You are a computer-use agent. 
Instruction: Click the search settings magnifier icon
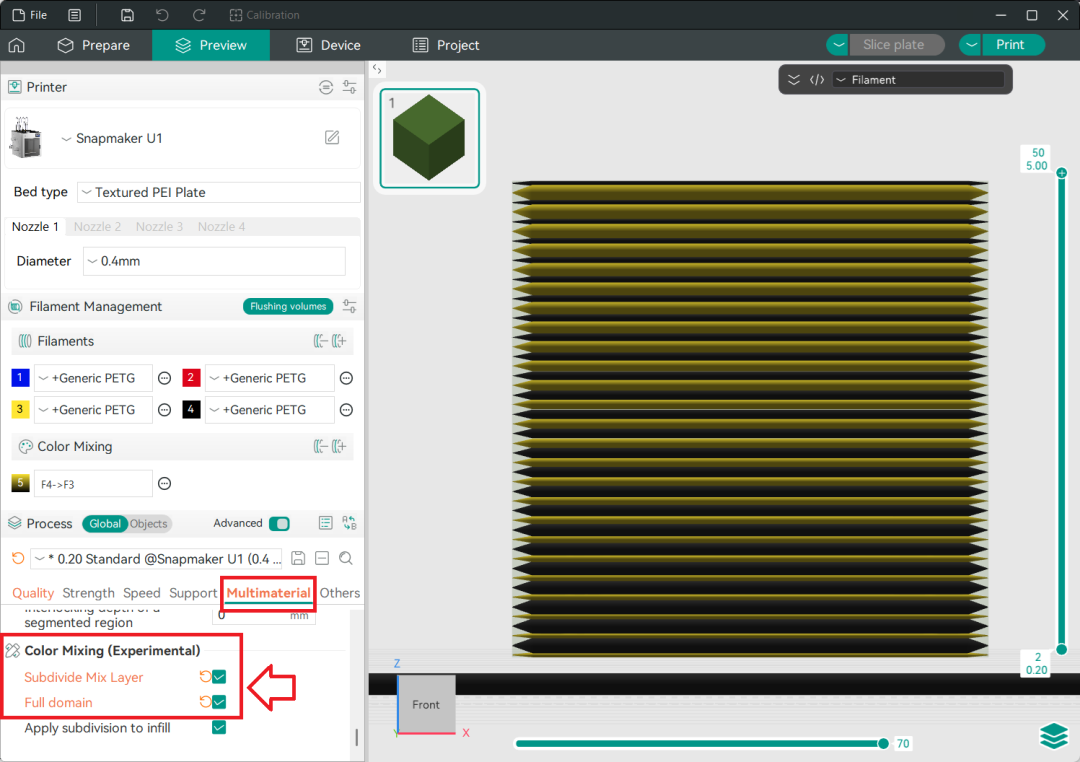pos(346,558)
